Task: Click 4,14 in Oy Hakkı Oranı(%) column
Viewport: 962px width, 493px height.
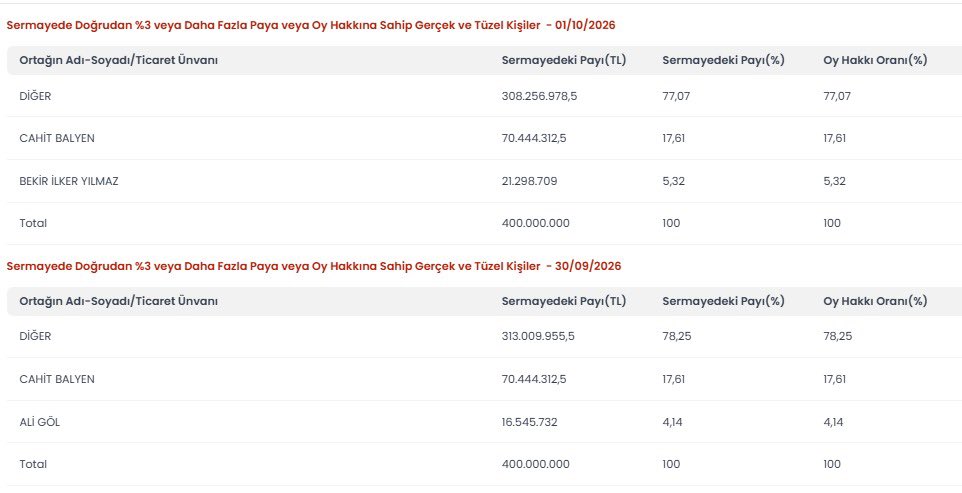Action: [834, 422]
